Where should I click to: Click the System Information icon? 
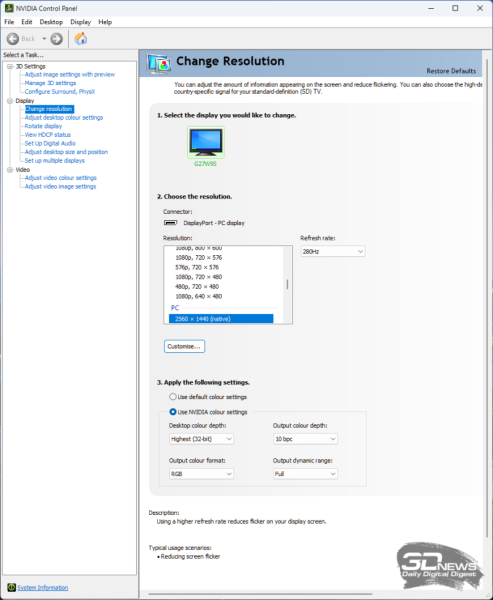tap(11, 587)
